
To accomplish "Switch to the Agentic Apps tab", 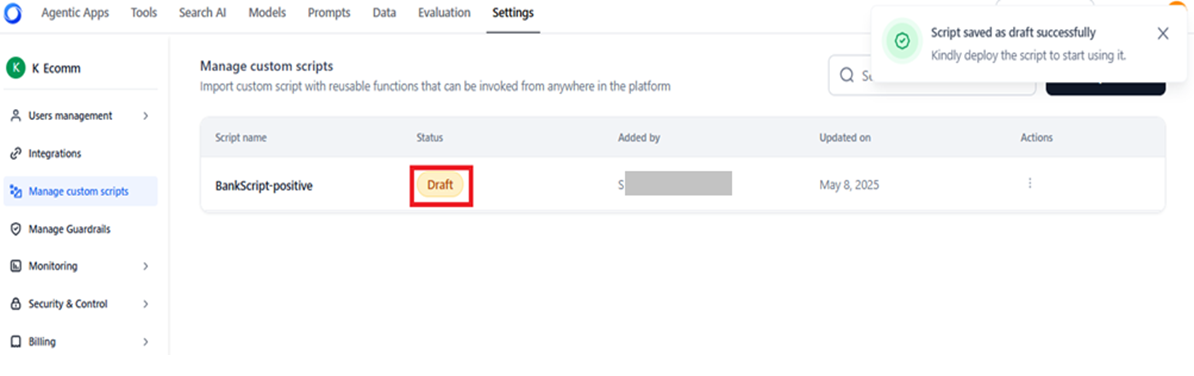I will click(75, 13).
